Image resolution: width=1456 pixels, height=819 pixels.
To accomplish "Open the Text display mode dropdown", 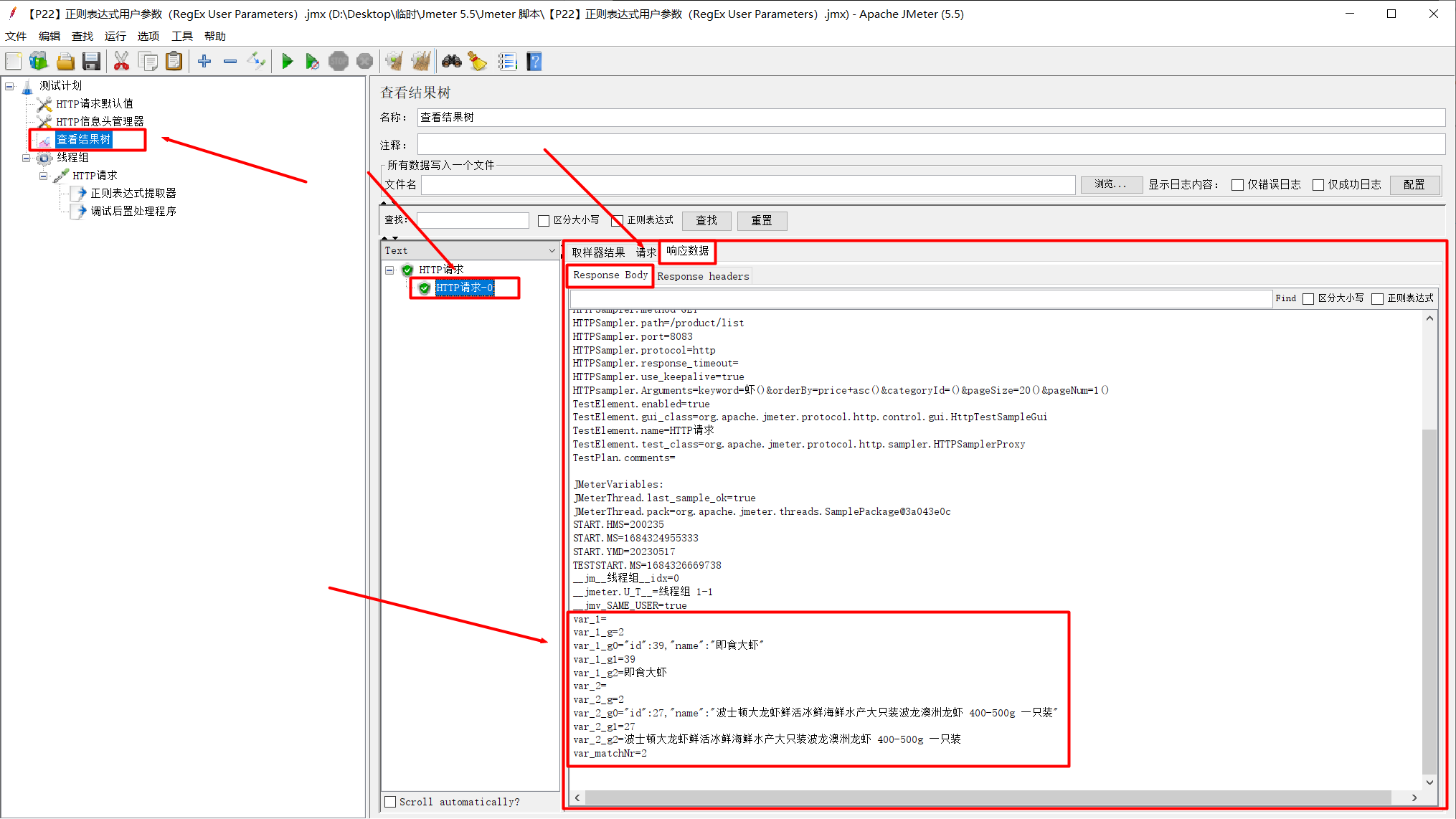I will pyautogui.click(x=551, y=250).
